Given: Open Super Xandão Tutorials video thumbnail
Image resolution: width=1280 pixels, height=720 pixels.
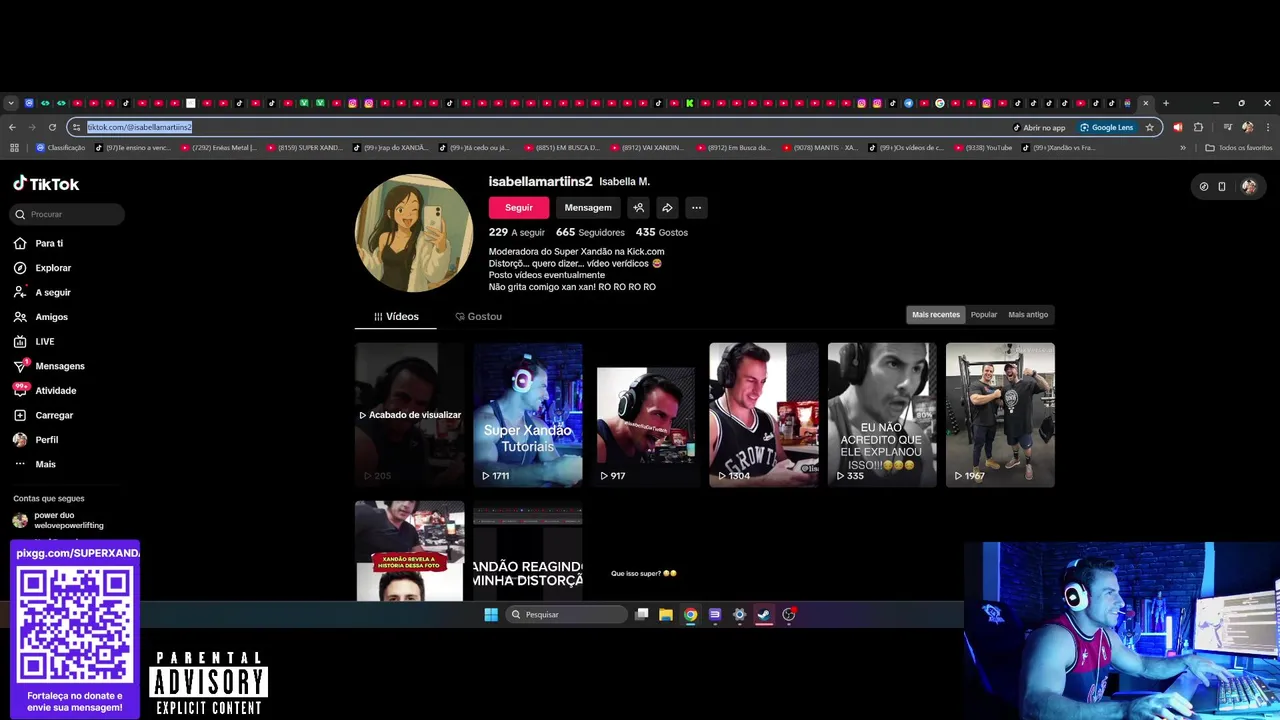Looking at the screenshot, I should (528, 415).
